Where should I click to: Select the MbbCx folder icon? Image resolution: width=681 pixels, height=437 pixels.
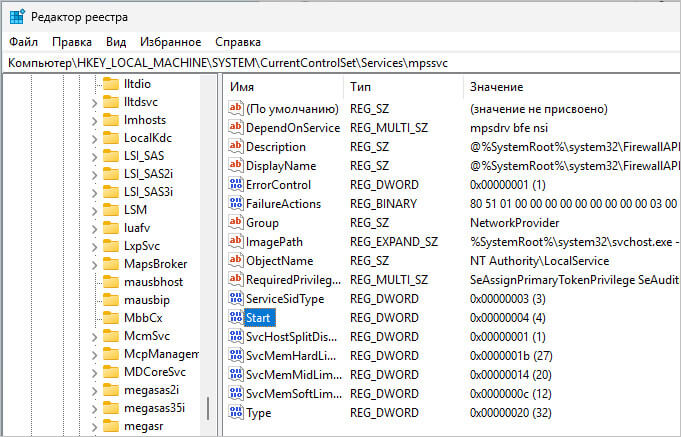pyautogui.click(x=111, y=318)
